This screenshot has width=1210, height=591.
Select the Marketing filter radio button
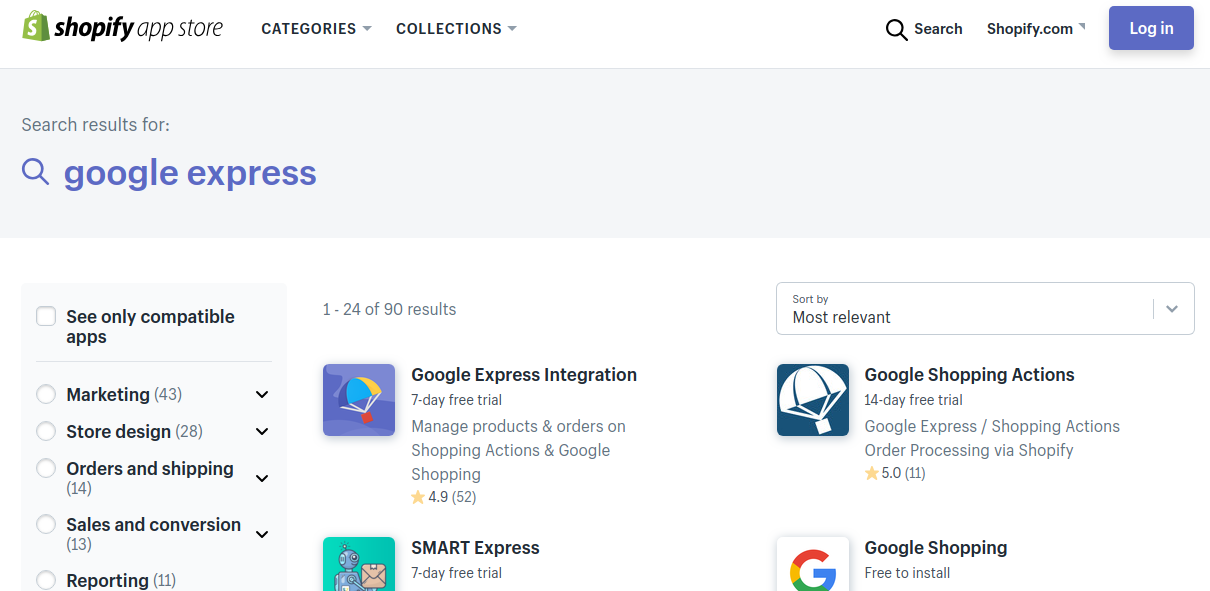point(46,394)
